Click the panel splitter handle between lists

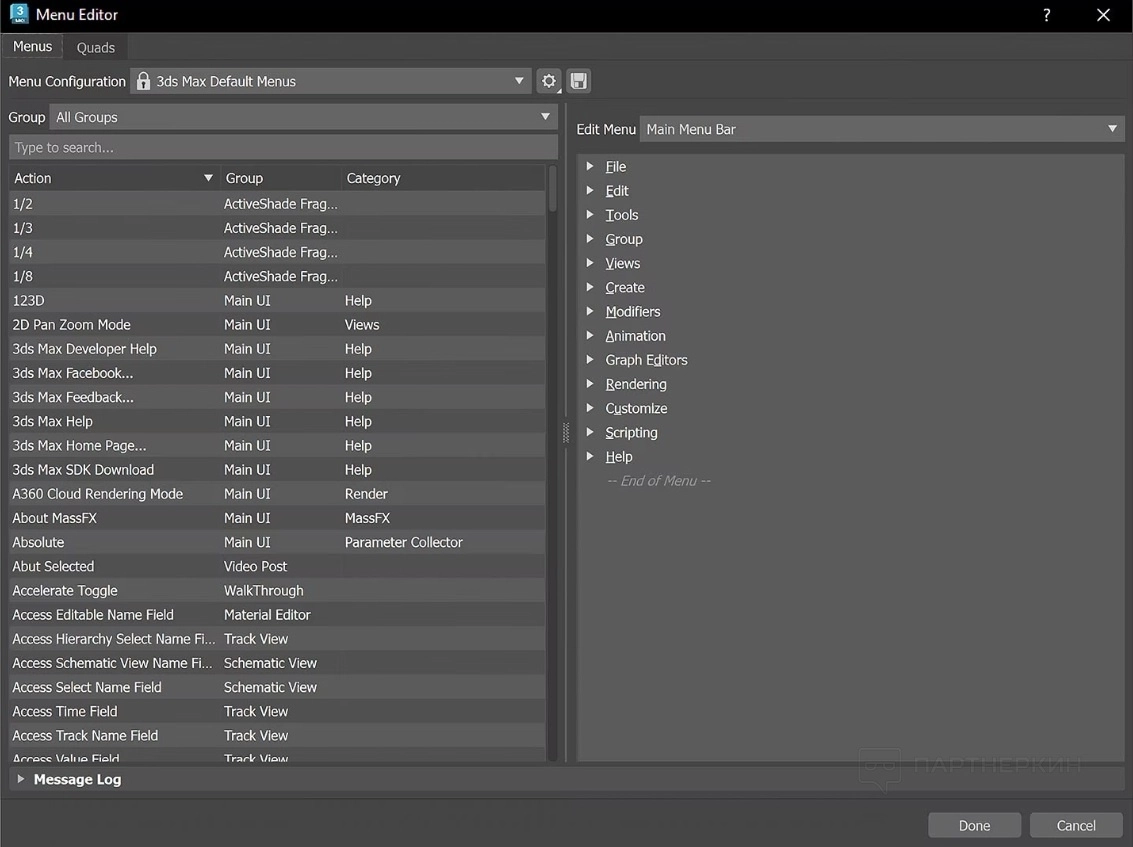coord(566,432)
